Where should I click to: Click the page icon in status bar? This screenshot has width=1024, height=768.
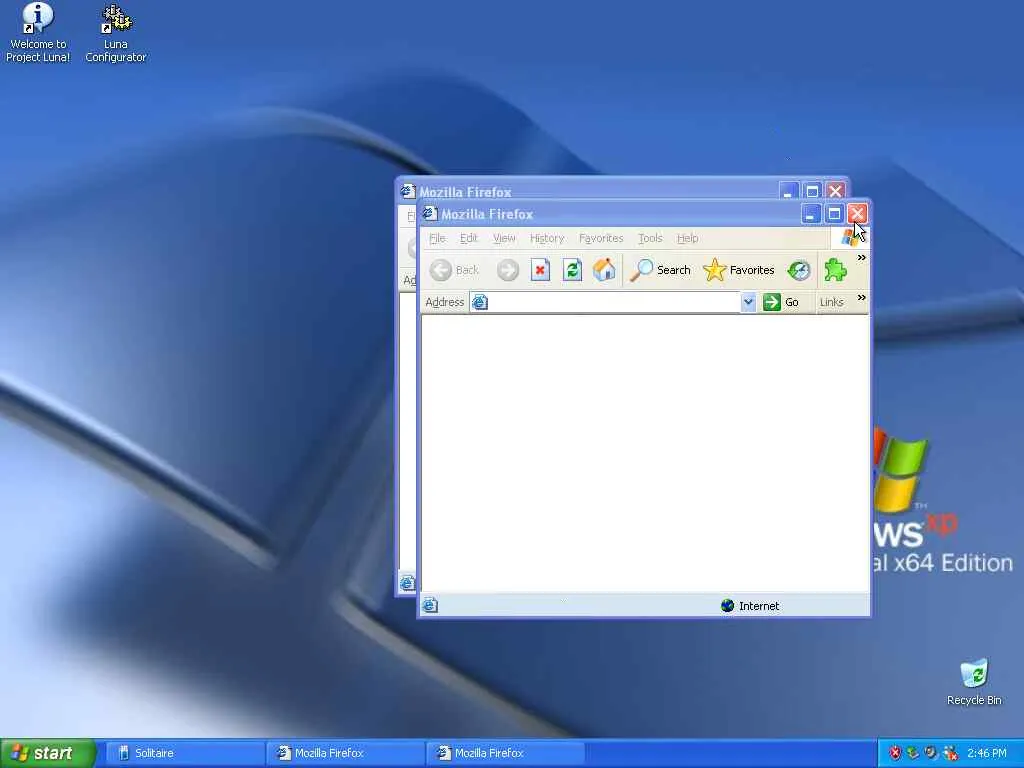430,605
